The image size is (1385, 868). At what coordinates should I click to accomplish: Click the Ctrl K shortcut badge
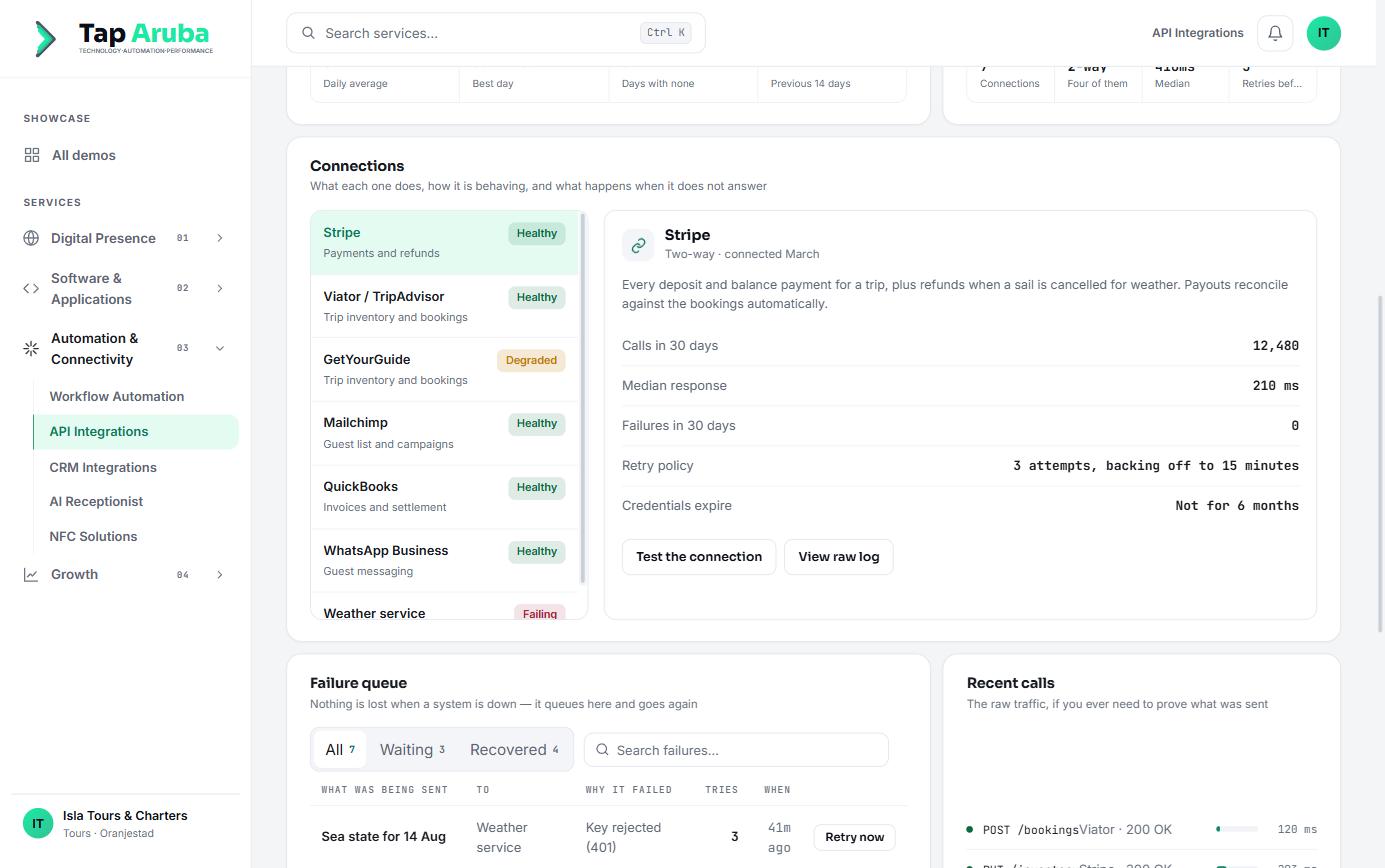coord(666,33)
